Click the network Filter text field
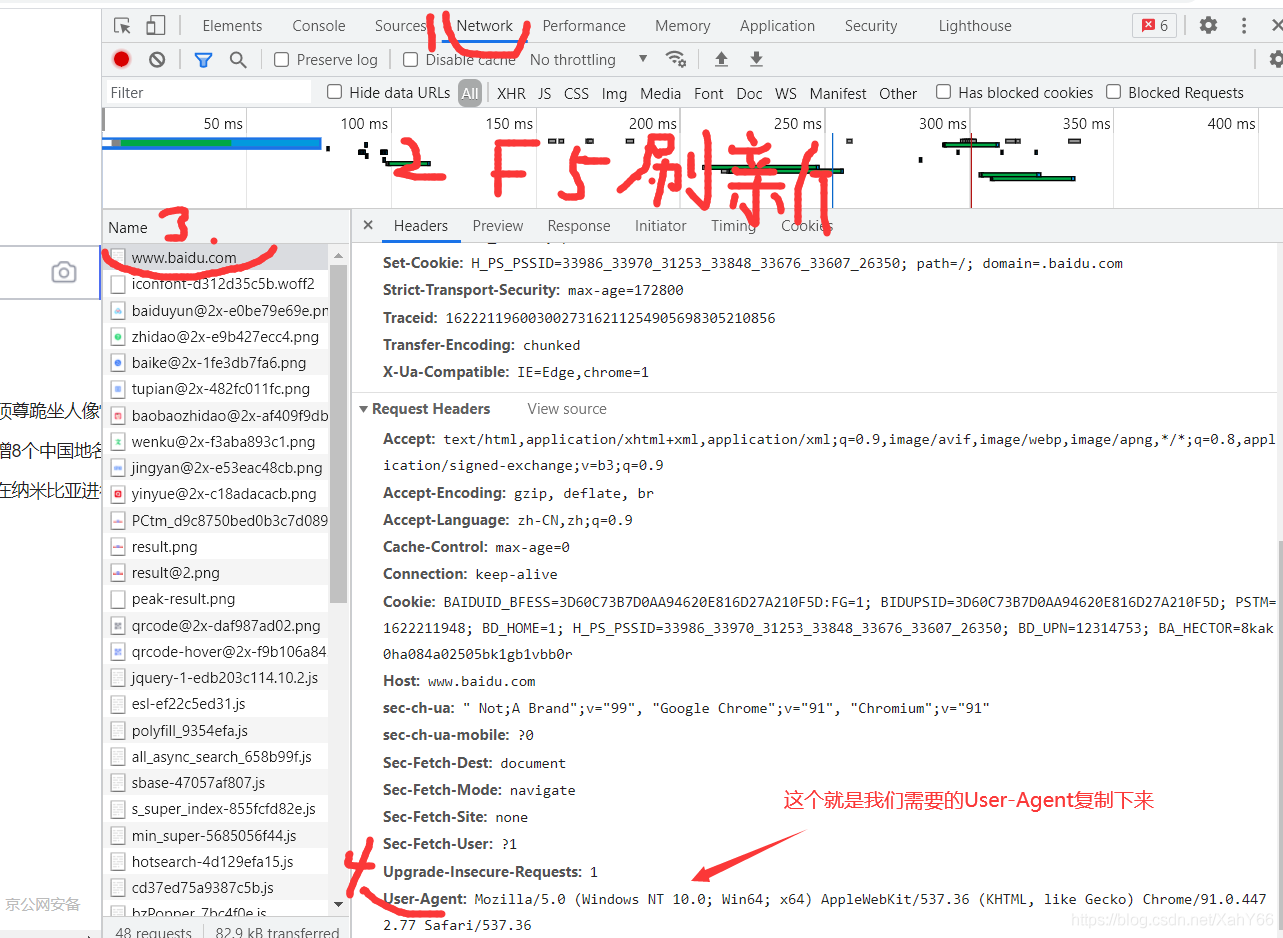1283x938 pixels. tap(209, 93)
